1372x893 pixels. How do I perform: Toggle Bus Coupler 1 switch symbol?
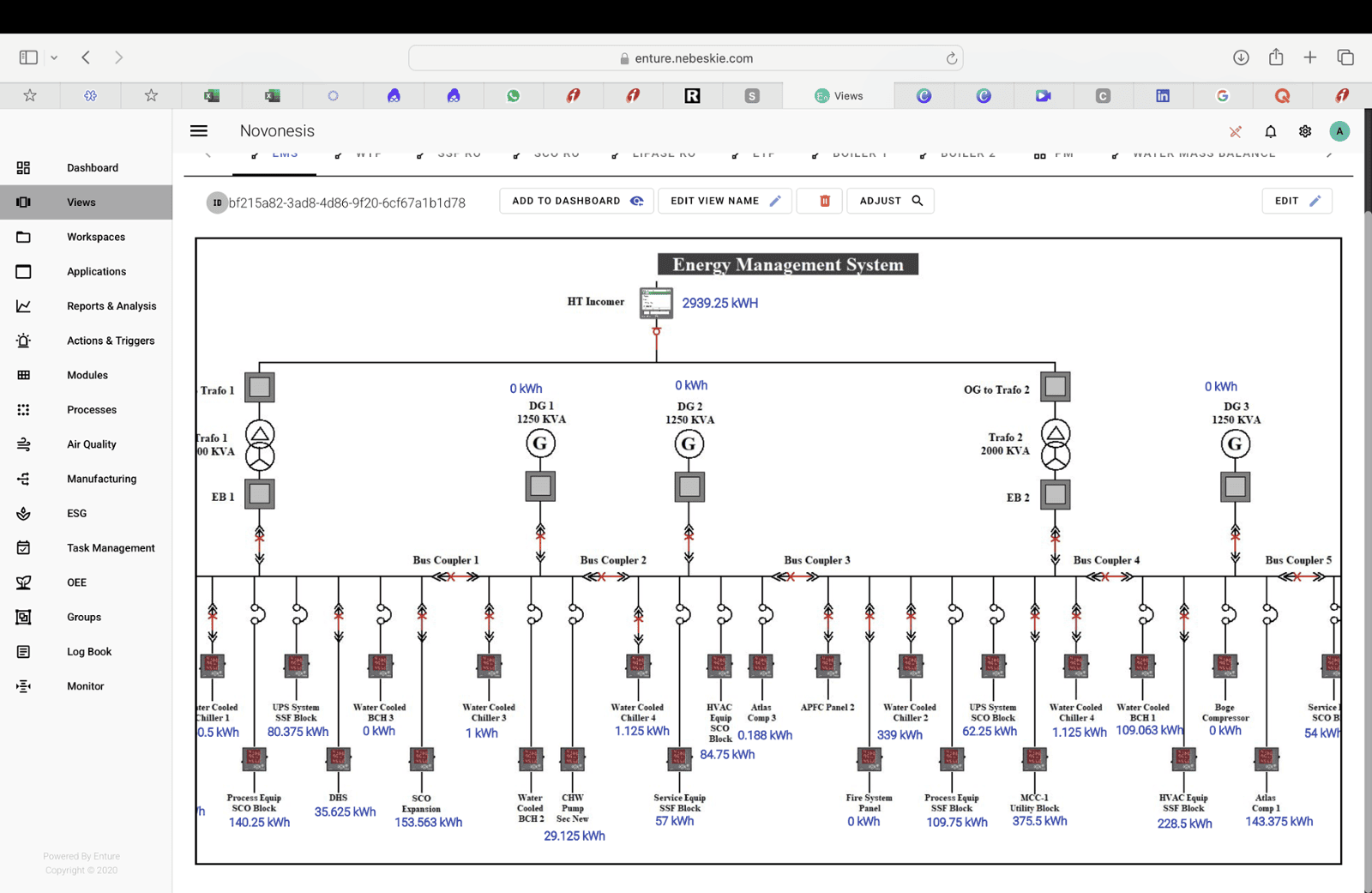pos(455,577)
